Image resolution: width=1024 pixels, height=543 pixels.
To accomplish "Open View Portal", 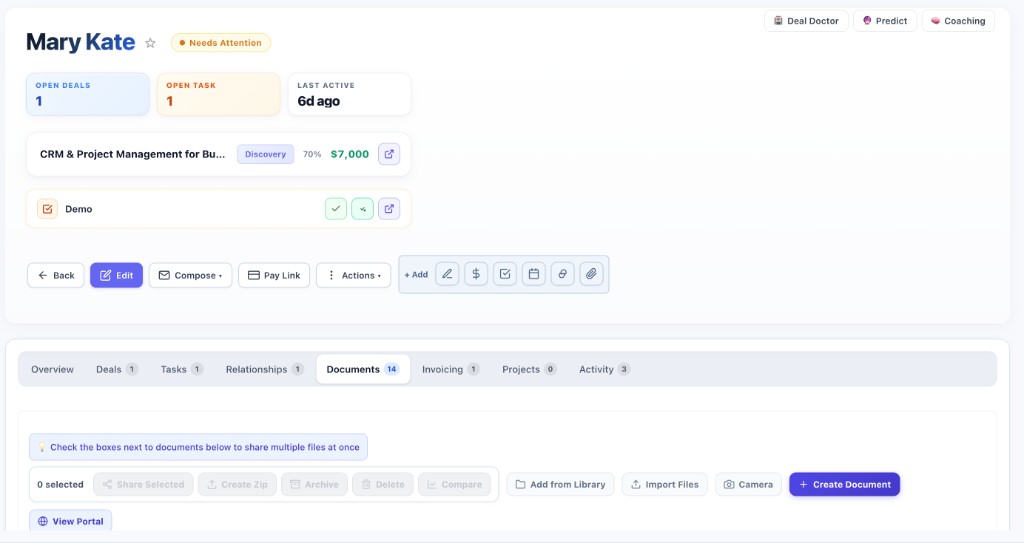I will [71, 521].
